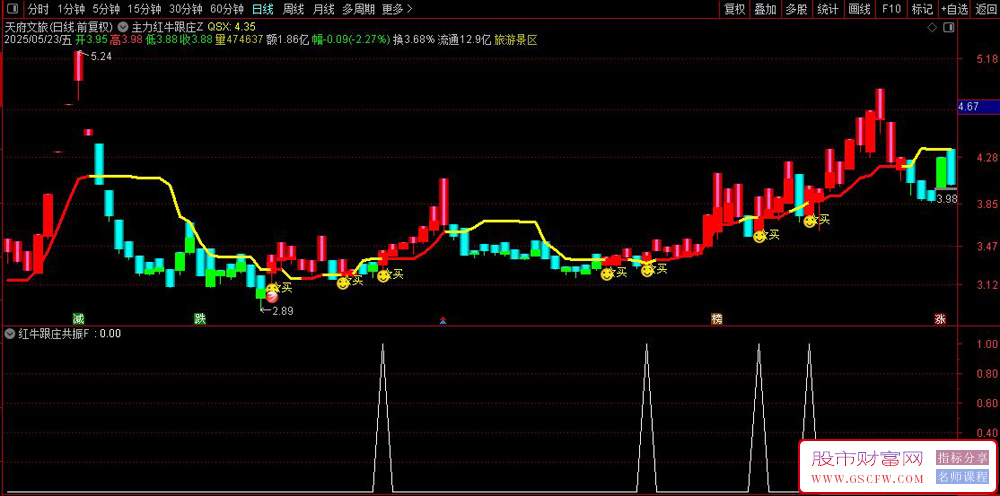Expand dropdown beside 红牛跟庄共振F indicator
Screen dimensions: 1000x496
pos(9,333)
